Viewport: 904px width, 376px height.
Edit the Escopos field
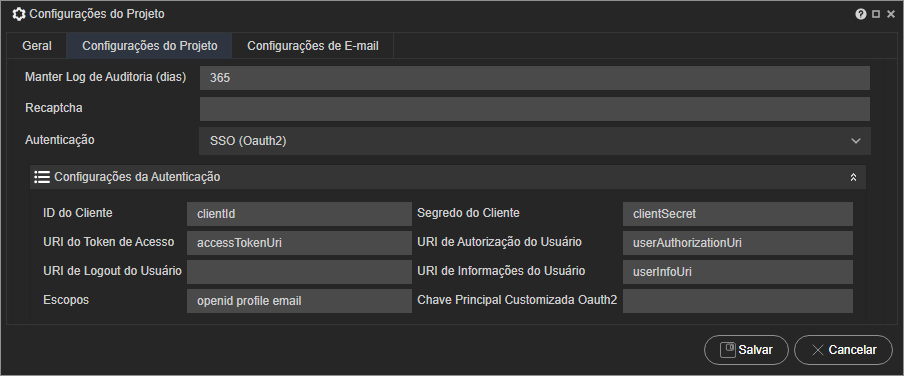299,301
